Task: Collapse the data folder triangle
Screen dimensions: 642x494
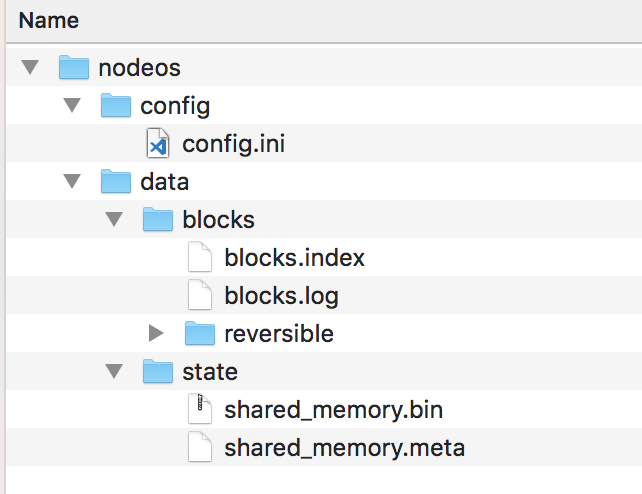Action: (x=72, y=182)
